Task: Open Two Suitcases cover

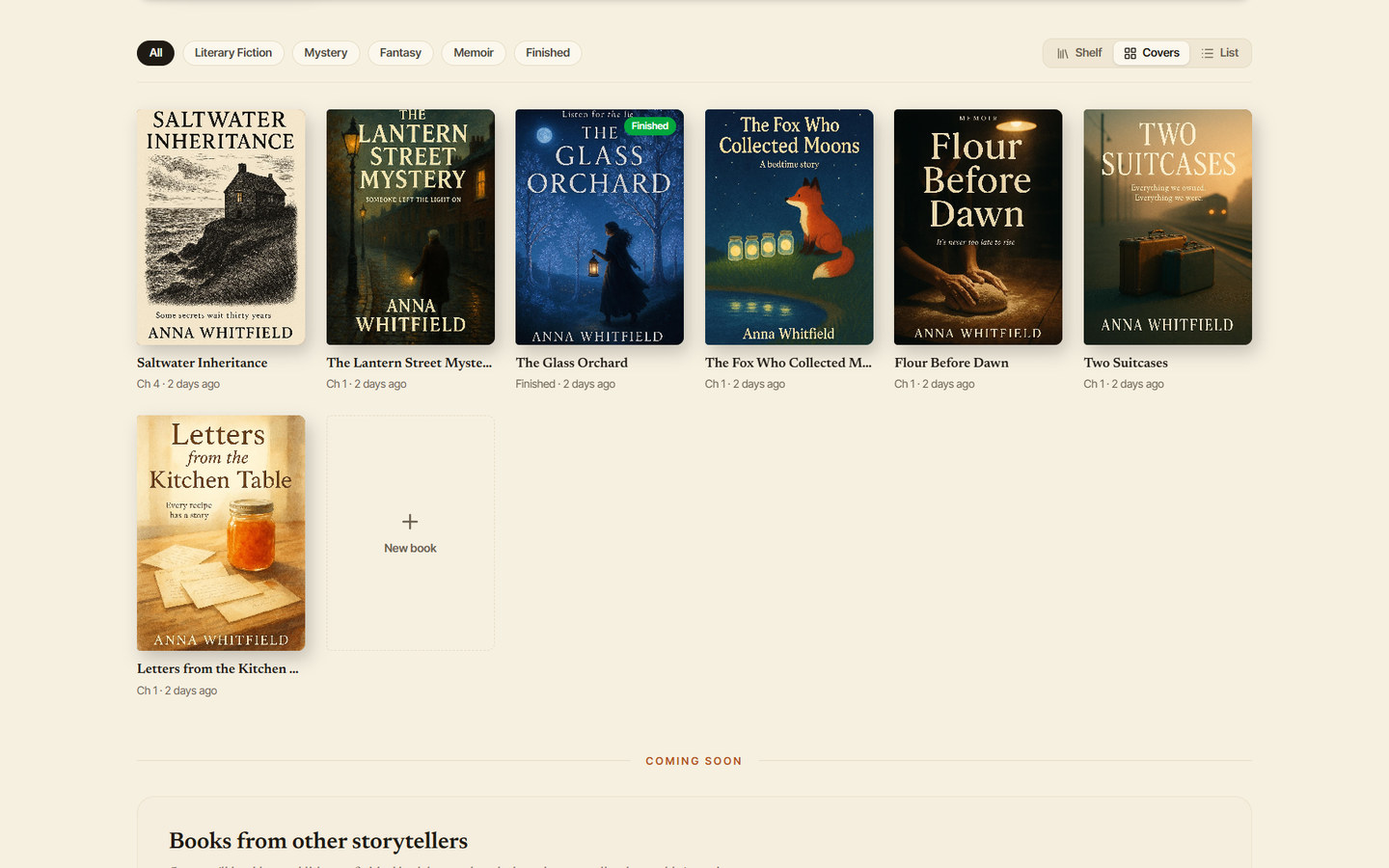Action: [x=1167, y=227]
